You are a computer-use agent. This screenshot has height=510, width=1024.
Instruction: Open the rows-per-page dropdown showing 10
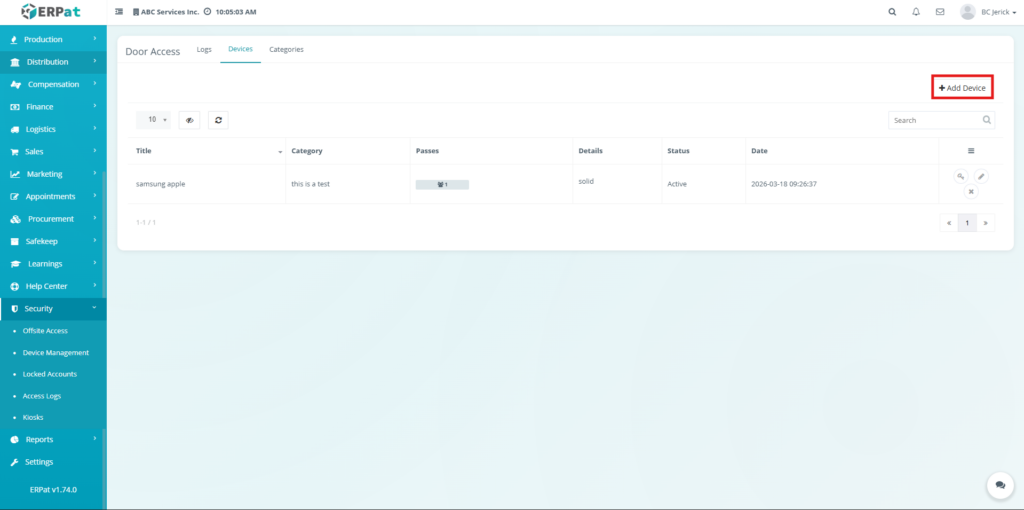153,120
